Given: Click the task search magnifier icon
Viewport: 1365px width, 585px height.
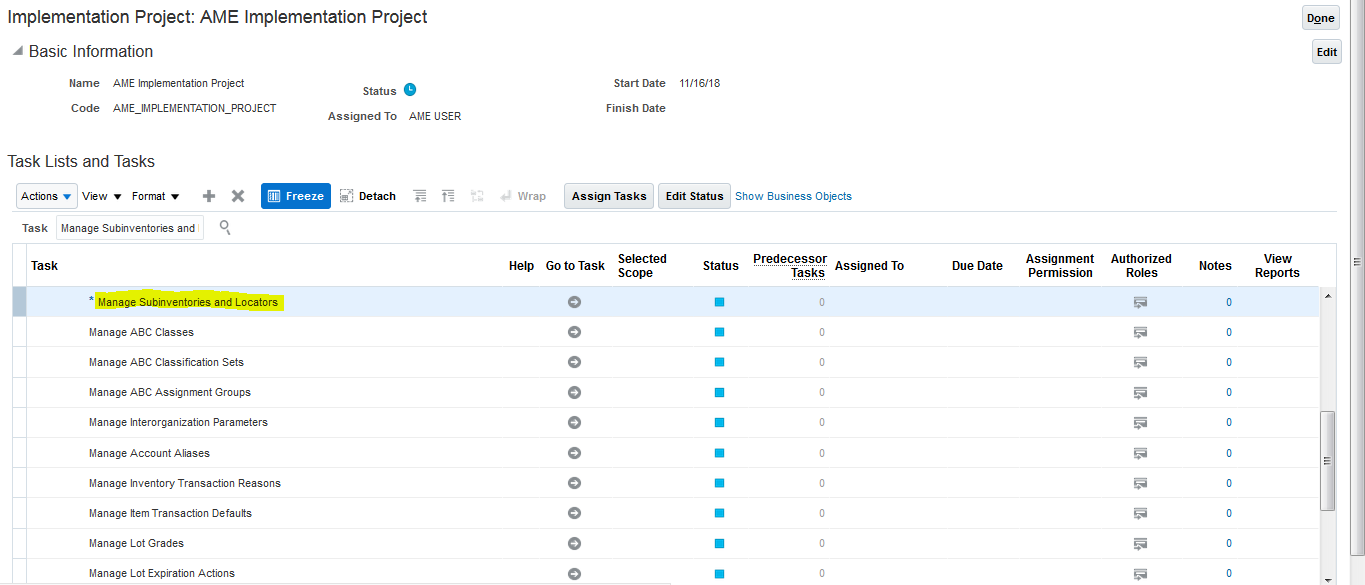Looking at the screenshot, I should point(225,228).
